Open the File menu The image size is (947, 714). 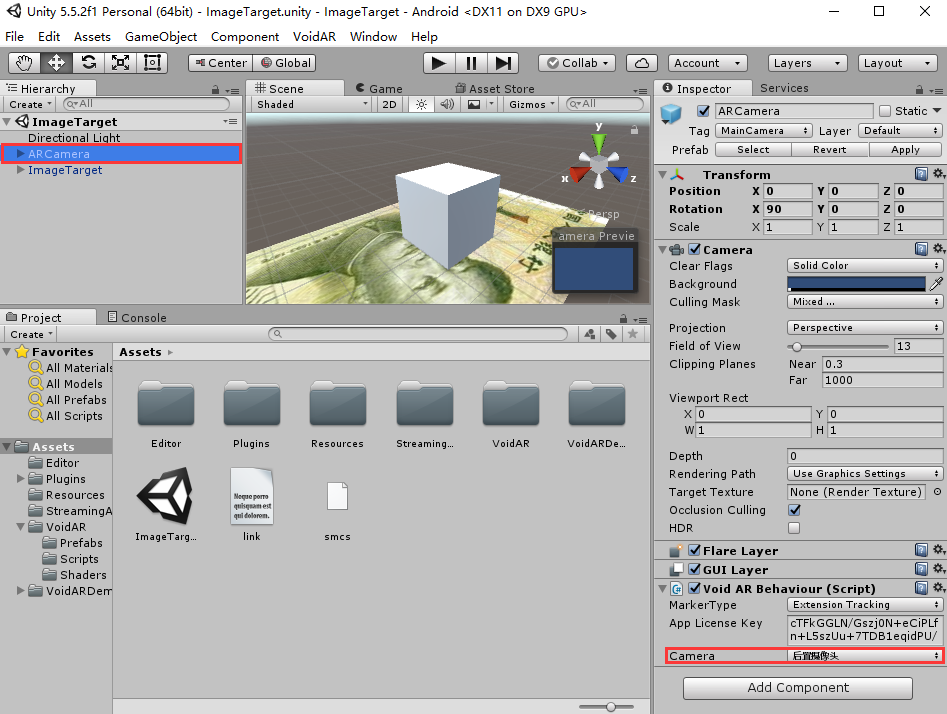click(x=14, y=37)
